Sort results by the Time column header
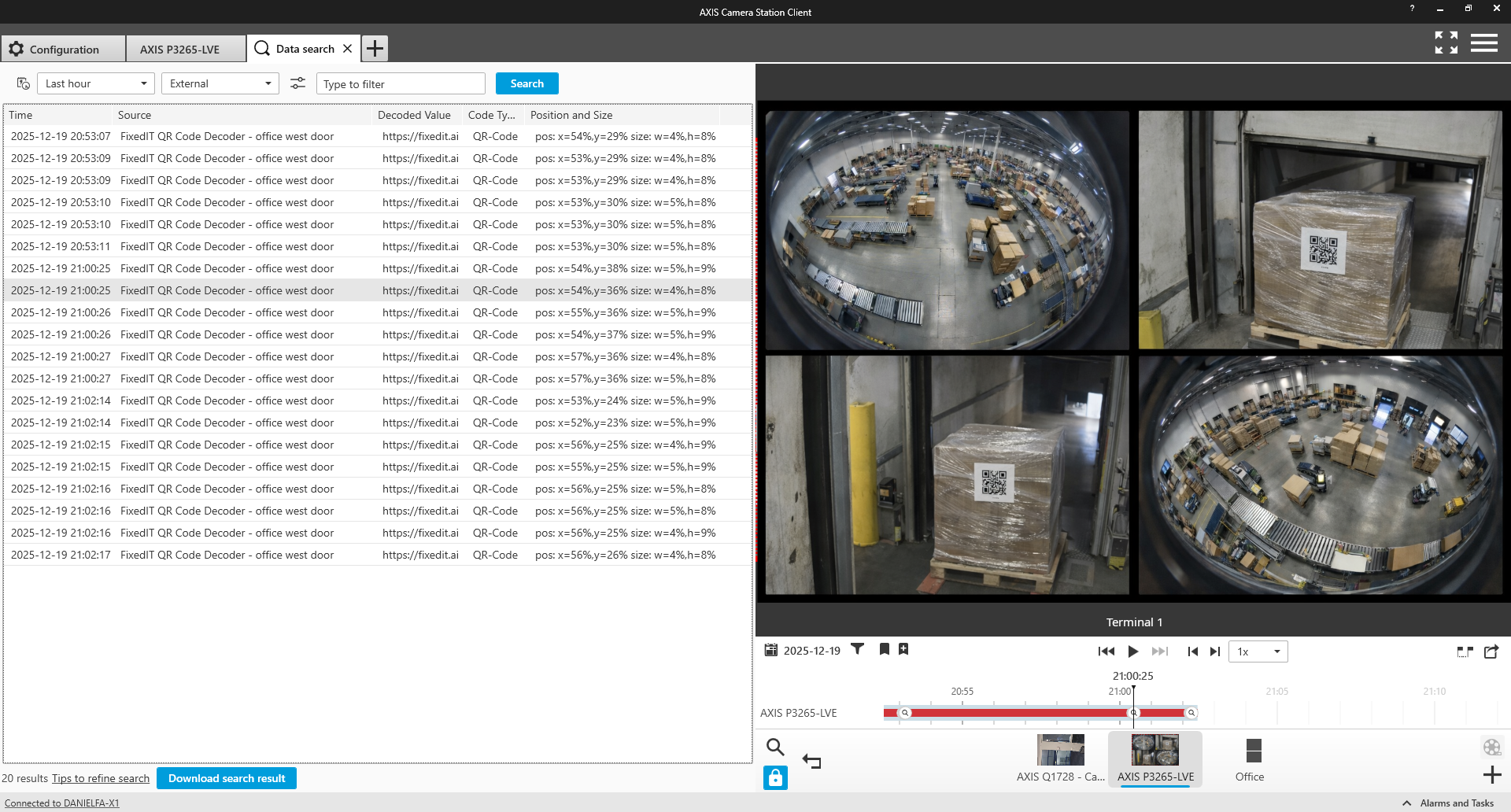Screen dimensions: 1511x812 point(59,115)
